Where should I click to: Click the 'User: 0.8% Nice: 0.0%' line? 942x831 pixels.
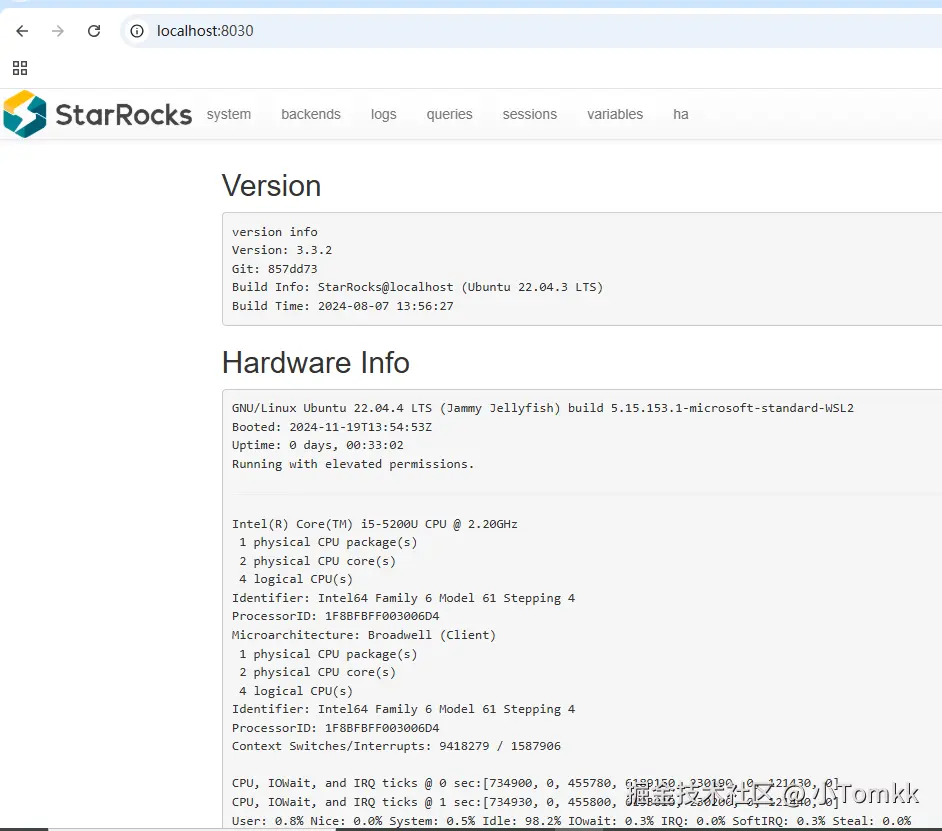click(x=571, y=820)
